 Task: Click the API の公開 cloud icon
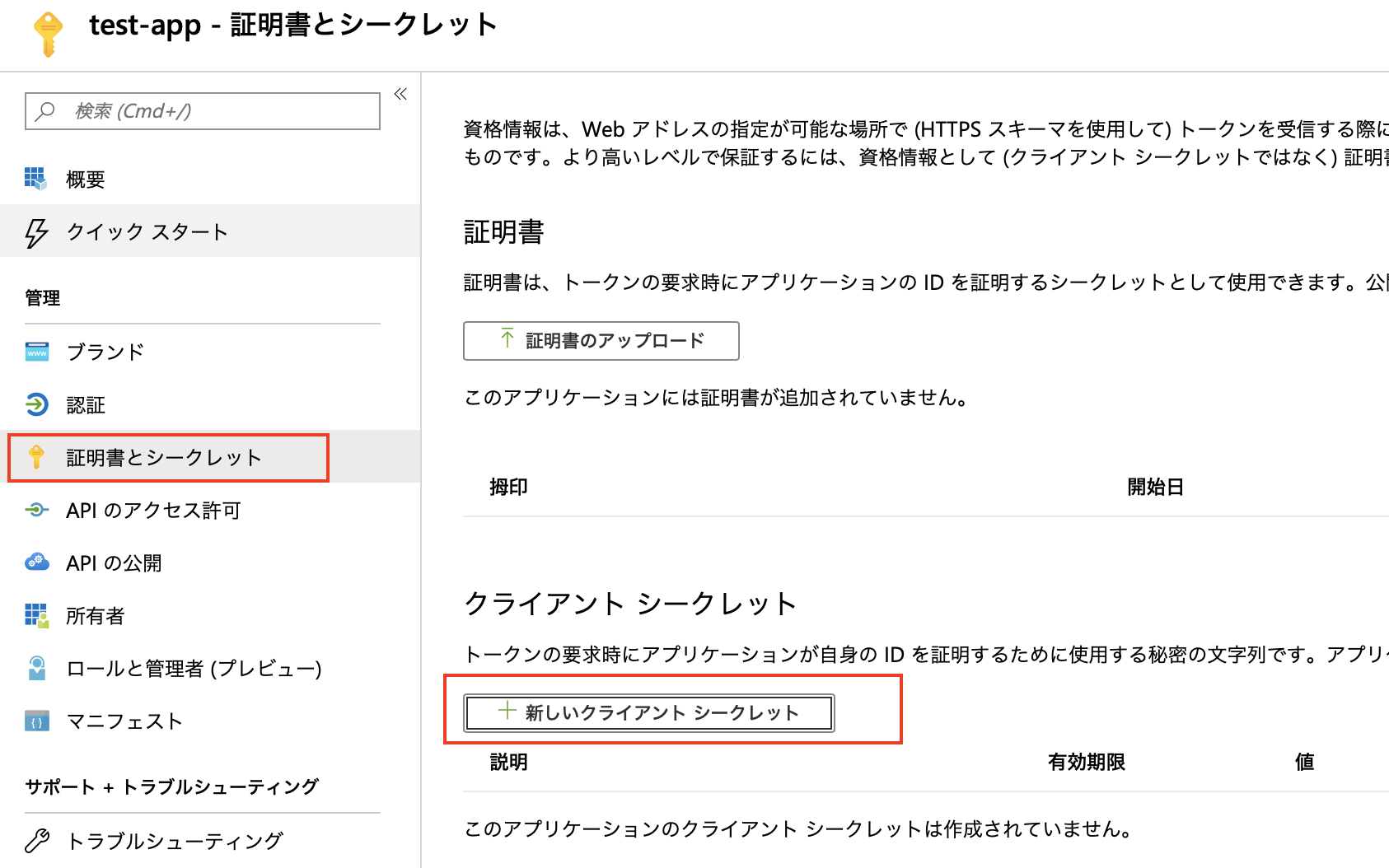point(36,562)
